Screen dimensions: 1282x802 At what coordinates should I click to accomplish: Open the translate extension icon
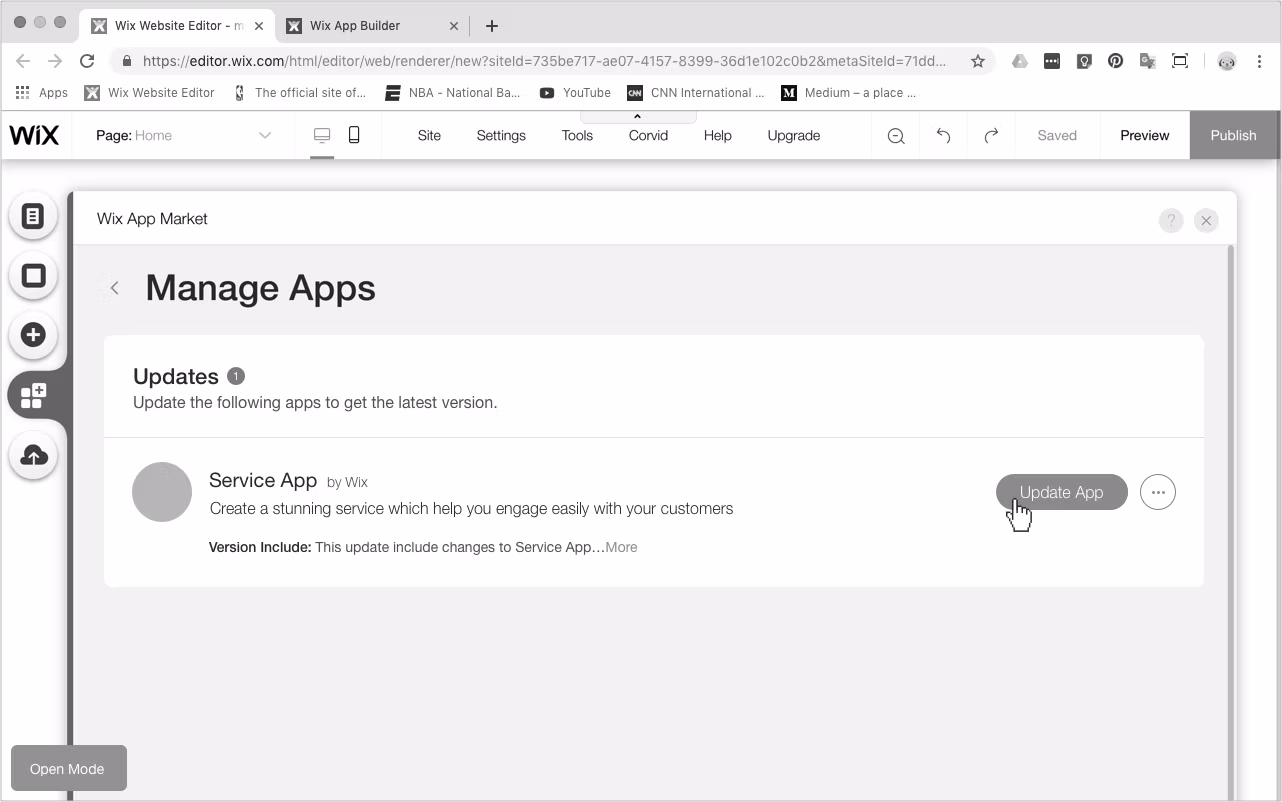click(x=1147, y=61)
